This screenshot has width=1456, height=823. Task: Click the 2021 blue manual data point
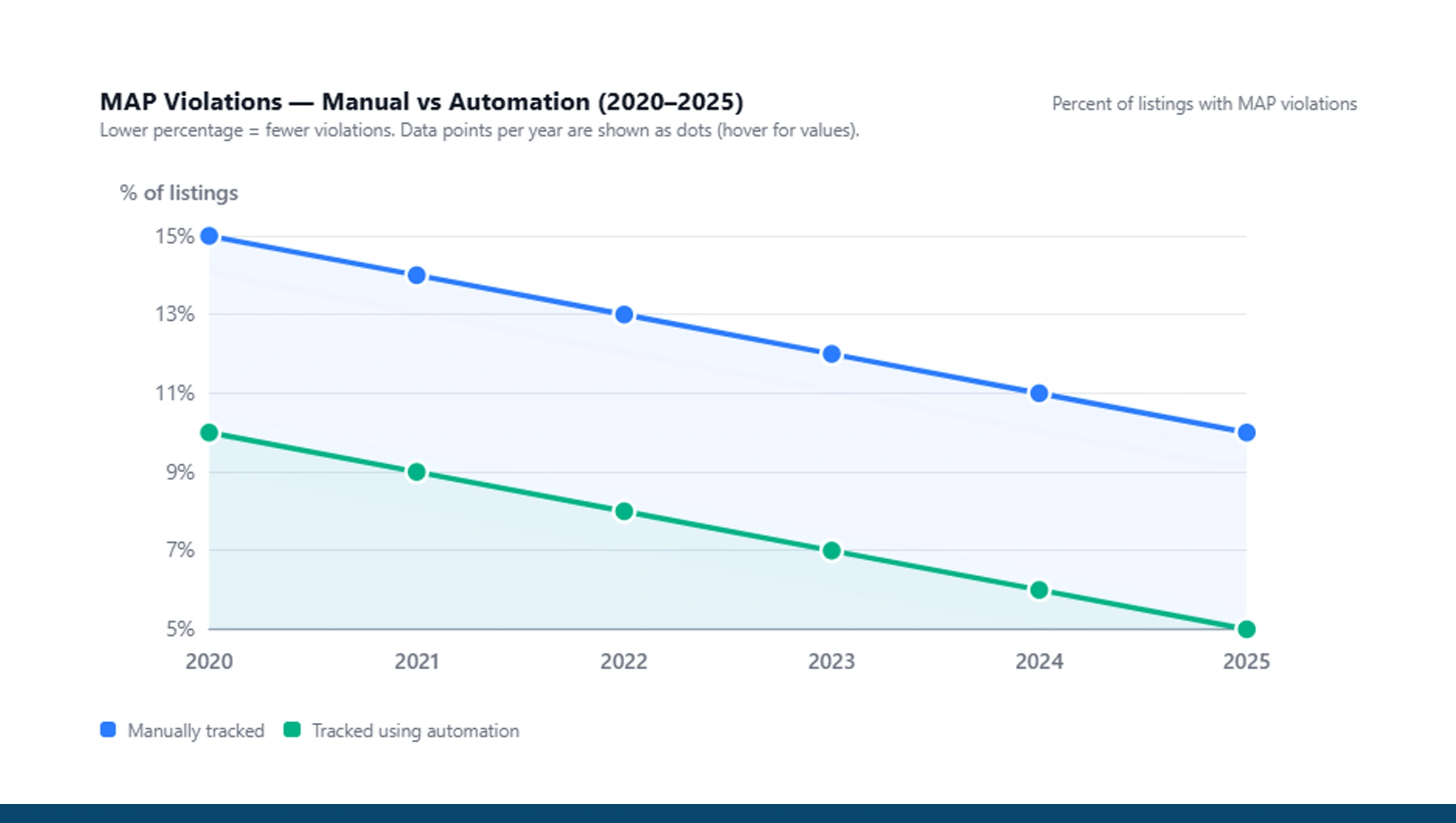[x=417, y=276]
